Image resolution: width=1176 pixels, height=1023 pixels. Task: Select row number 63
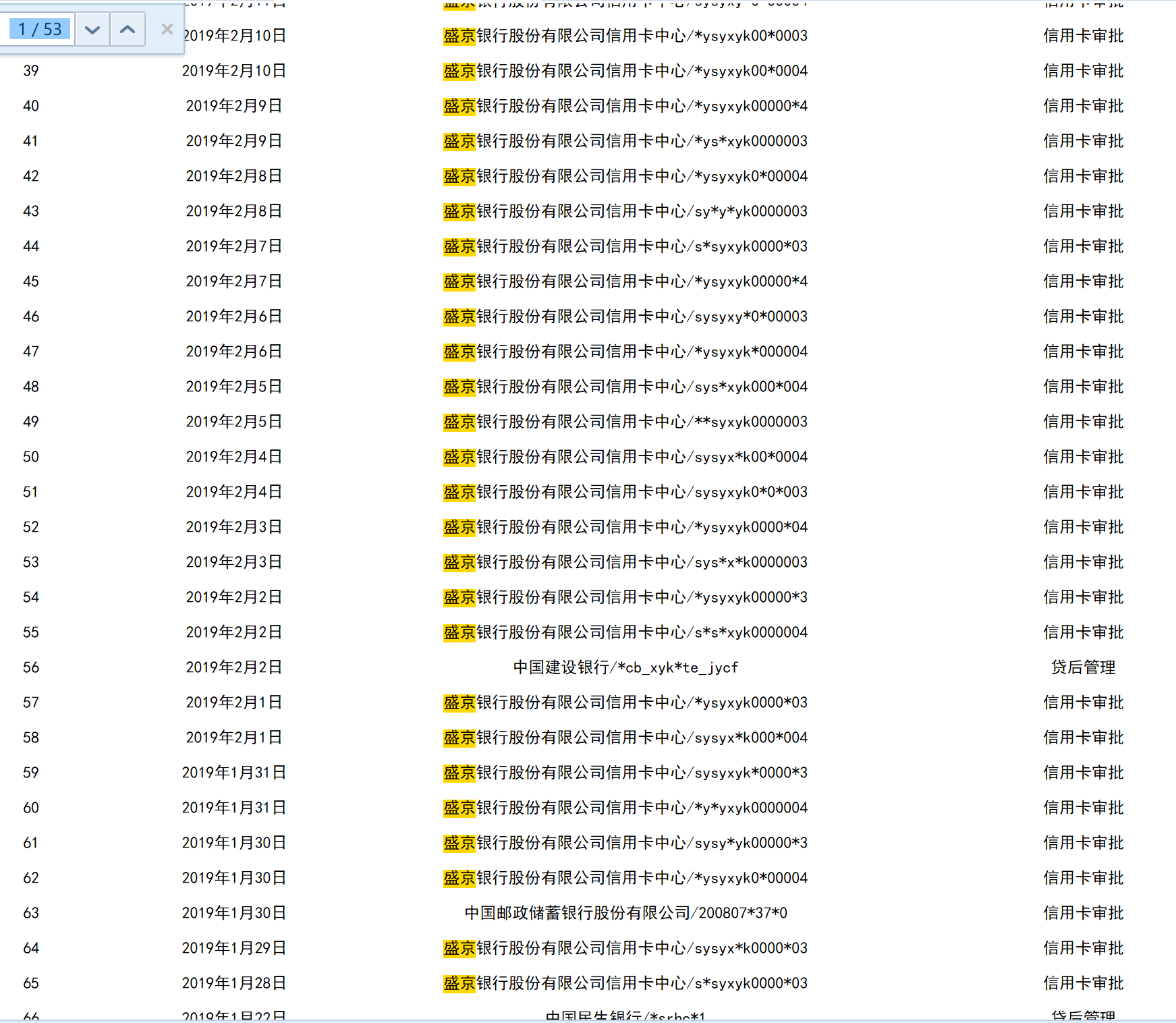(x=31, y=913)
